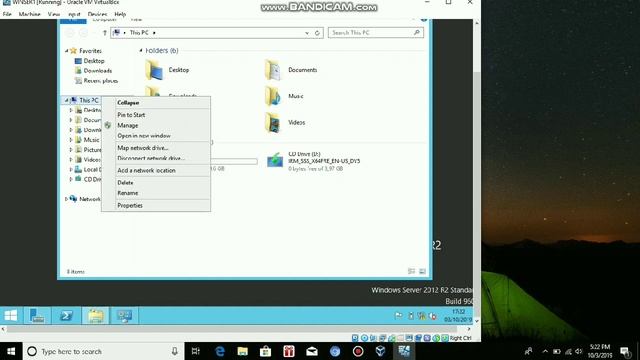The width and height of the screenshot is (640, 360).
Task: Click the Cortana microphone icon
Action: 174,351
